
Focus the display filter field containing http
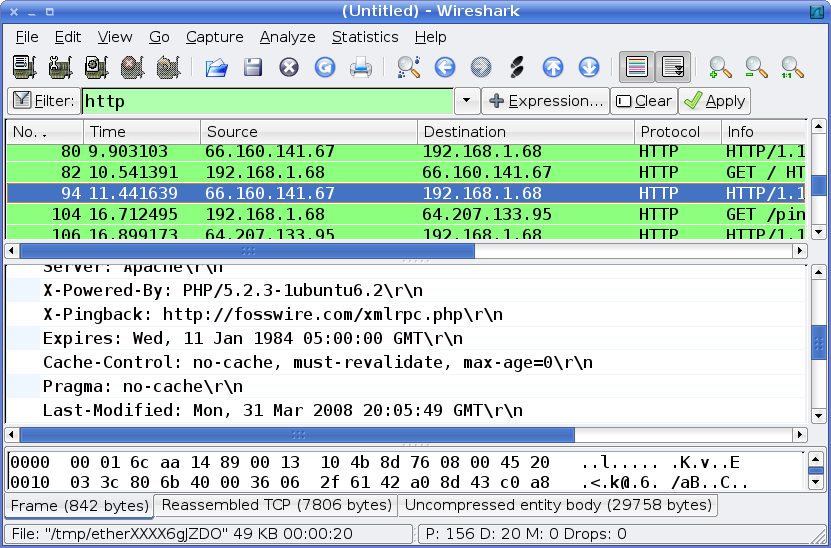pyautogui.click(x=268, y=101)
